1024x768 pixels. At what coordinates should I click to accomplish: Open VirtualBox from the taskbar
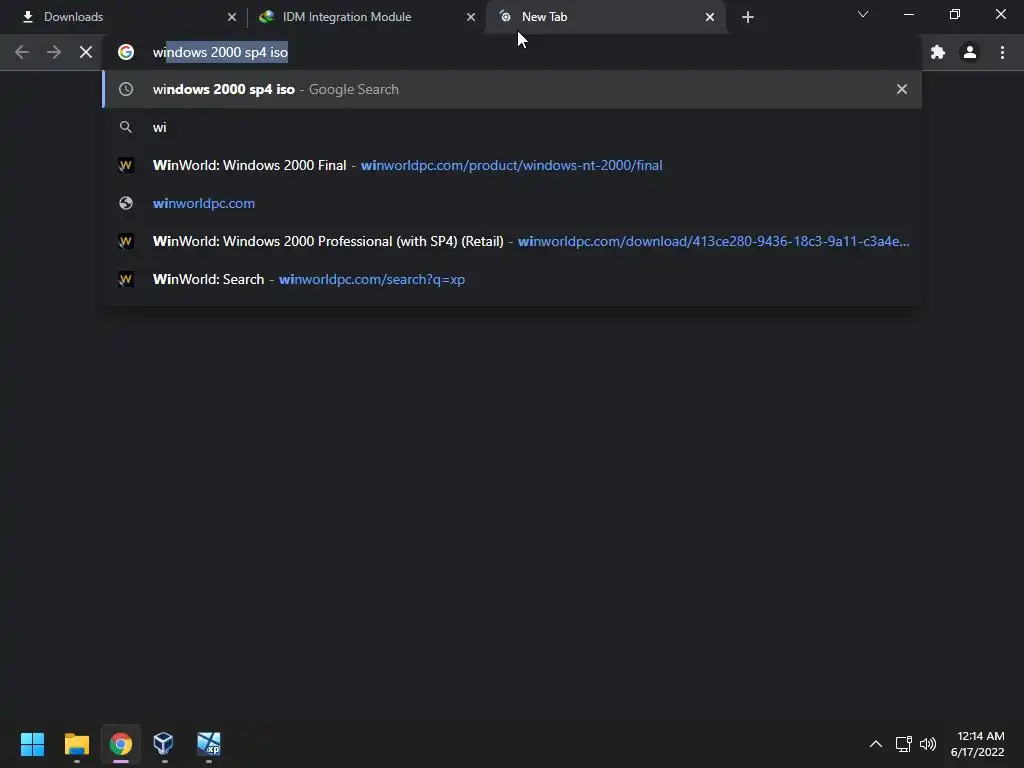pos(163,744)
